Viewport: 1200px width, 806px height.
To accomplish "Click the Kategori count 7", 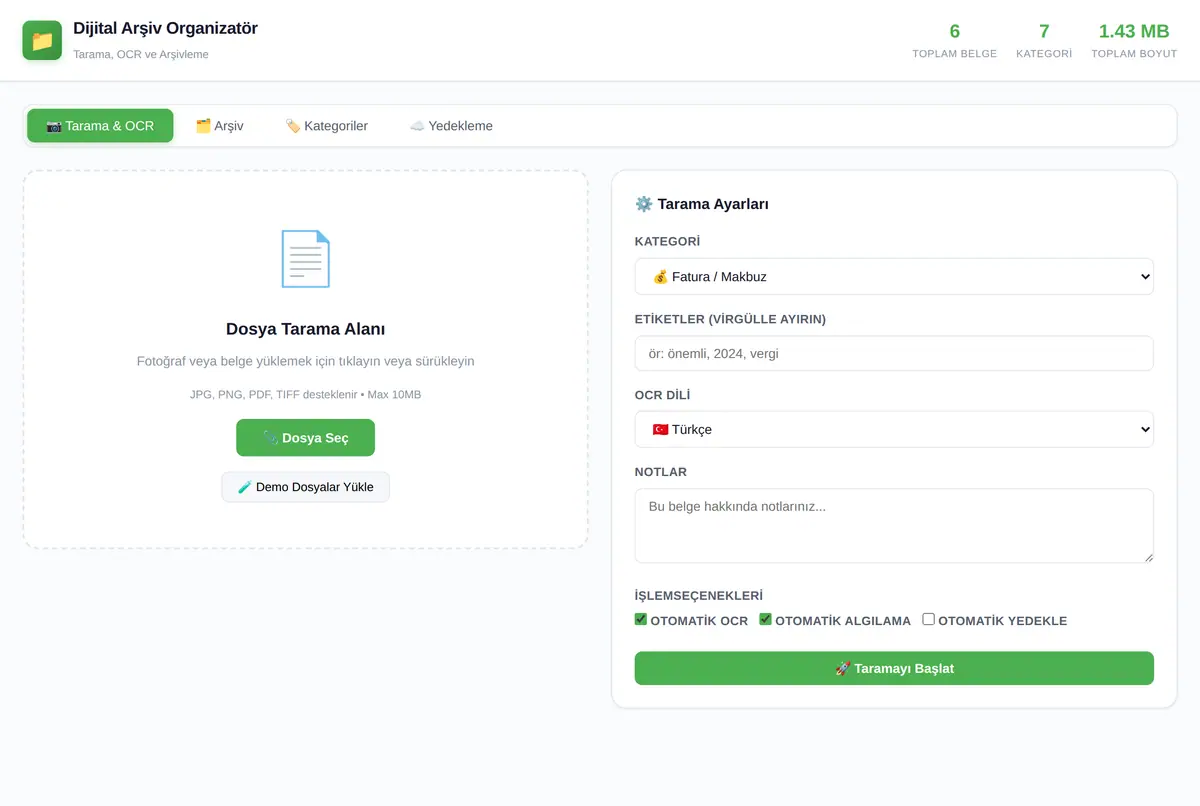I will pos(1044,31).
